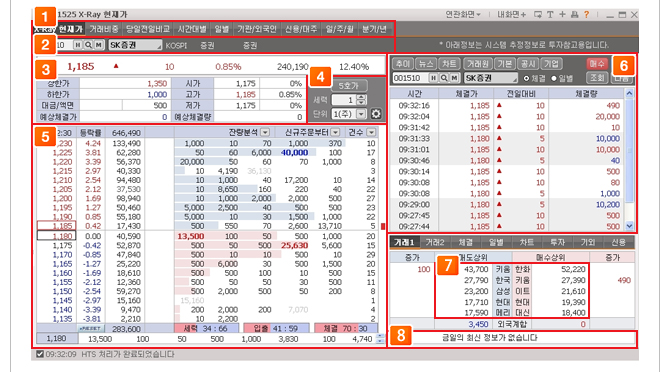This screenshot has height=372, width=670.
Task: Click the orange help question mark icon
Action: pos(587,15)
